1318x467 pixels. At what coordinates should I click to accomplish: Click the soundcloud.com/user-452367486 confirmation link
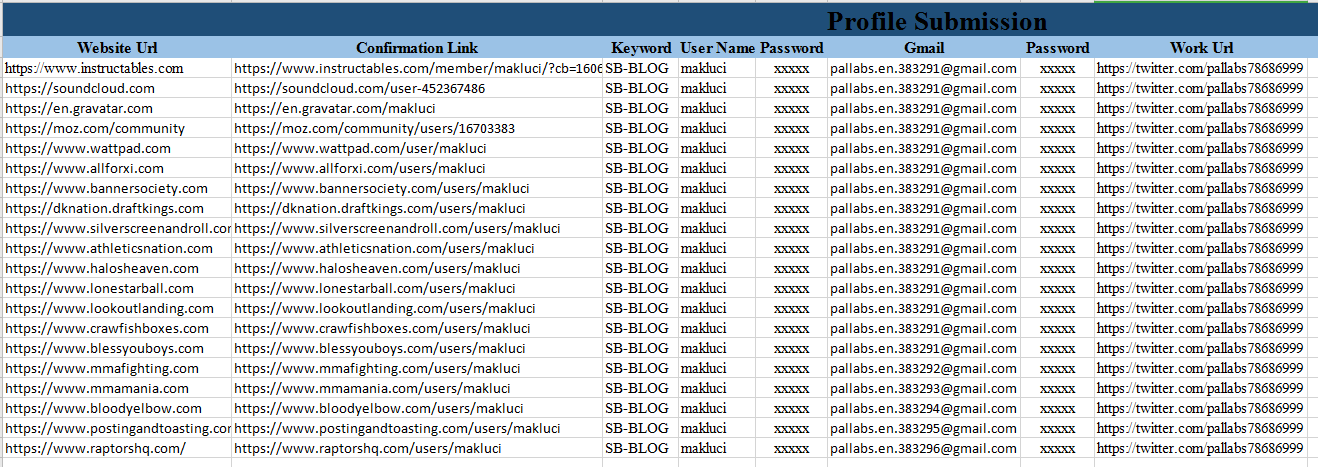tap(360, 88)
